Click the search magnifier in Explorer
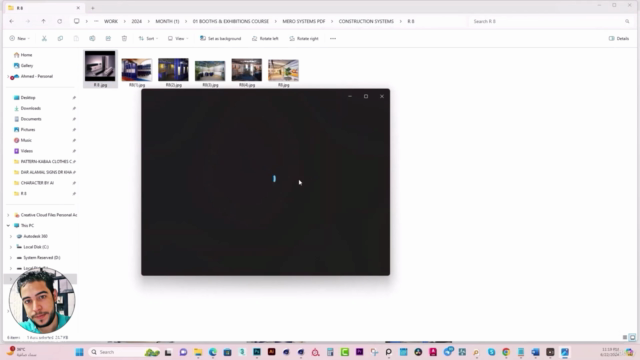 tap(627, 21)
